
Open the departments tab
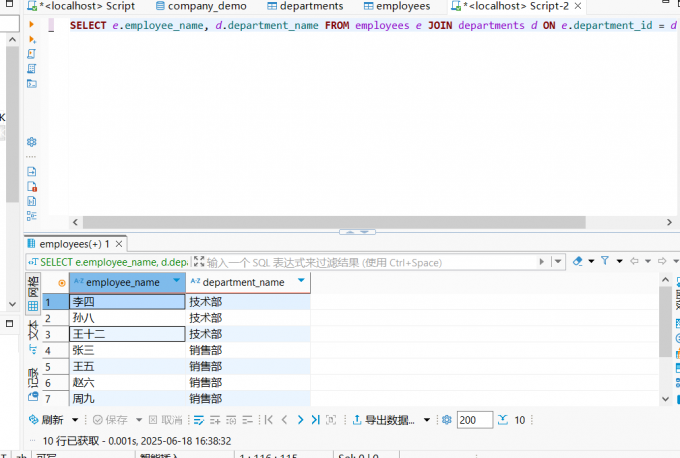pos(305,6)
